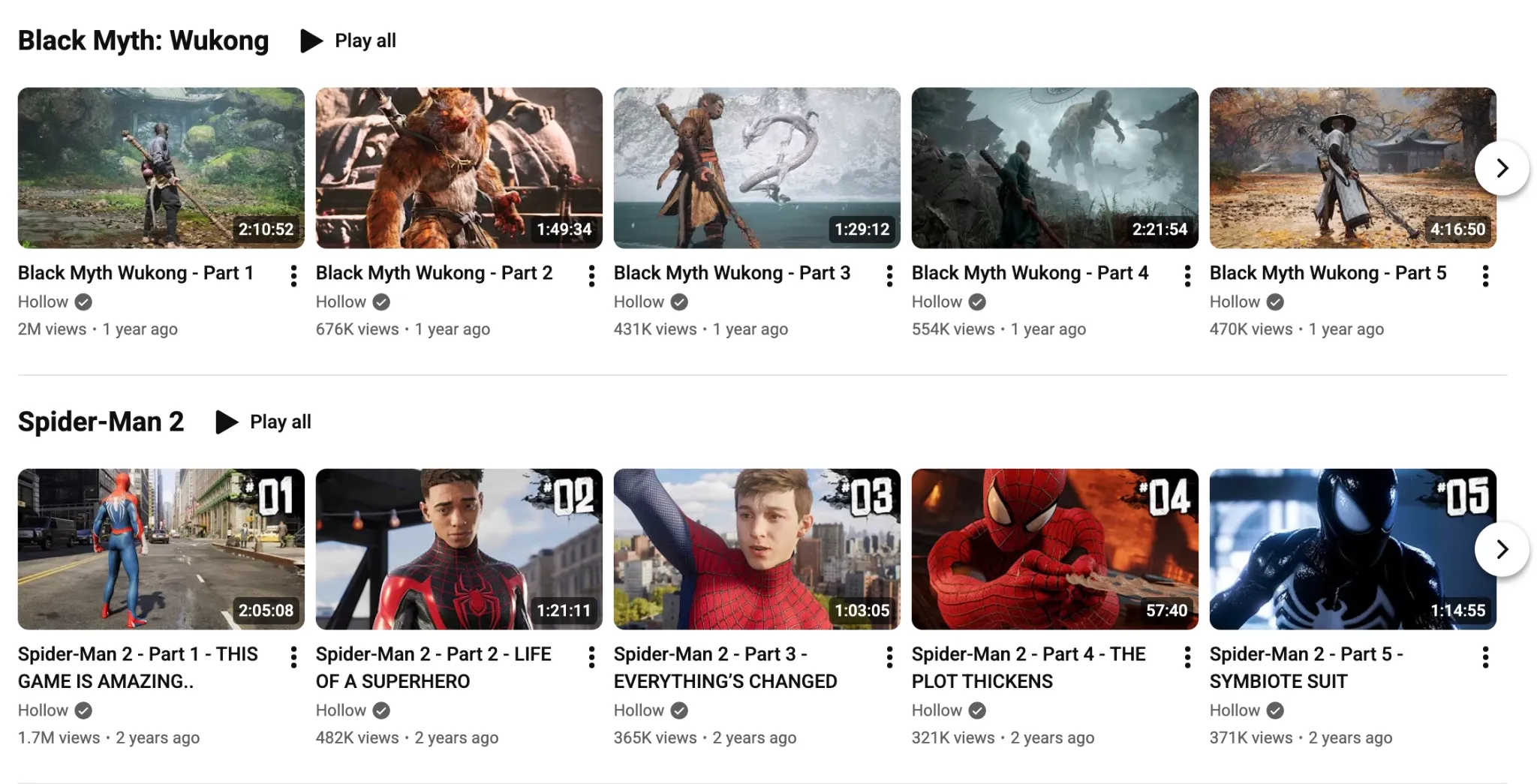The height and width of the screenshot is (784, 1537).
Task: Open more options for Spider-Man 2 Part 1
Action: point(293,657)
